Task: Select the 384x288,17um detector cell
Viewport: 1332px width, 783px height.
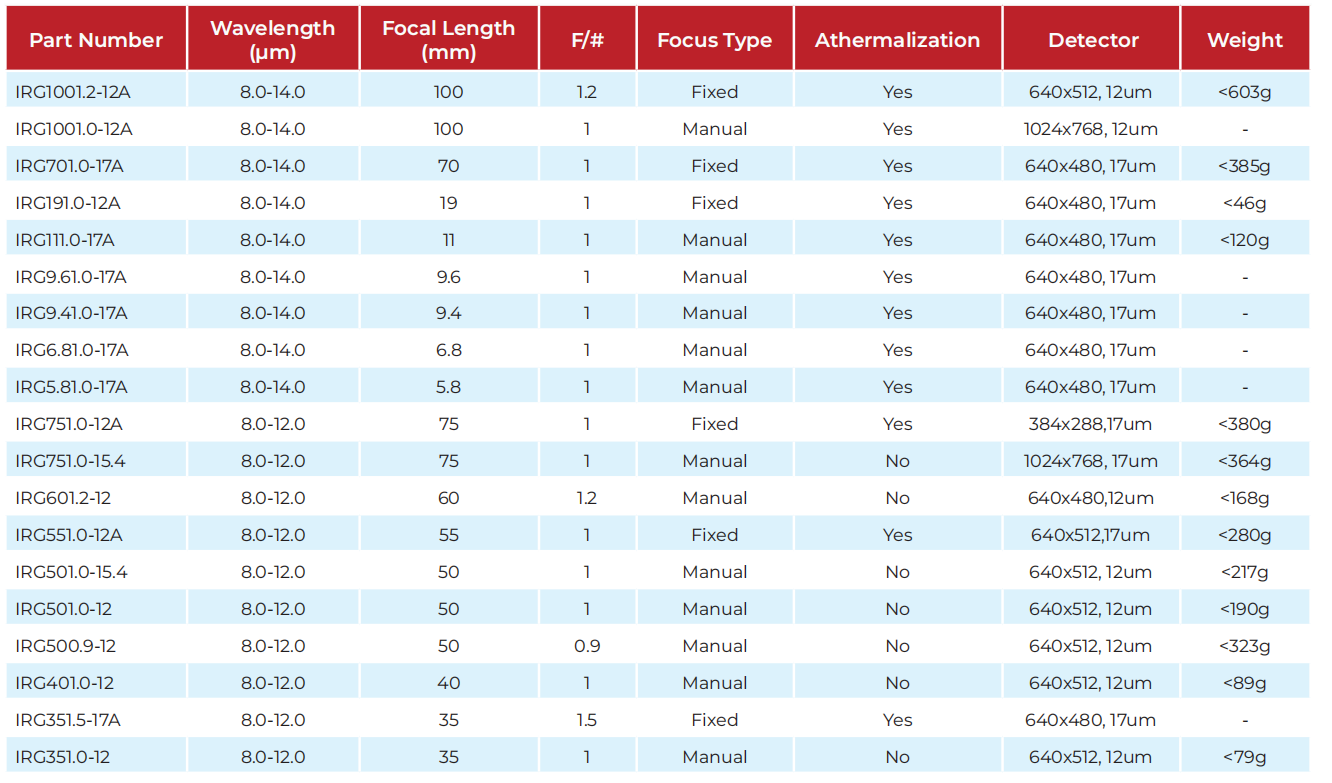Action: pyautogui.click(x=1091, y=424)
